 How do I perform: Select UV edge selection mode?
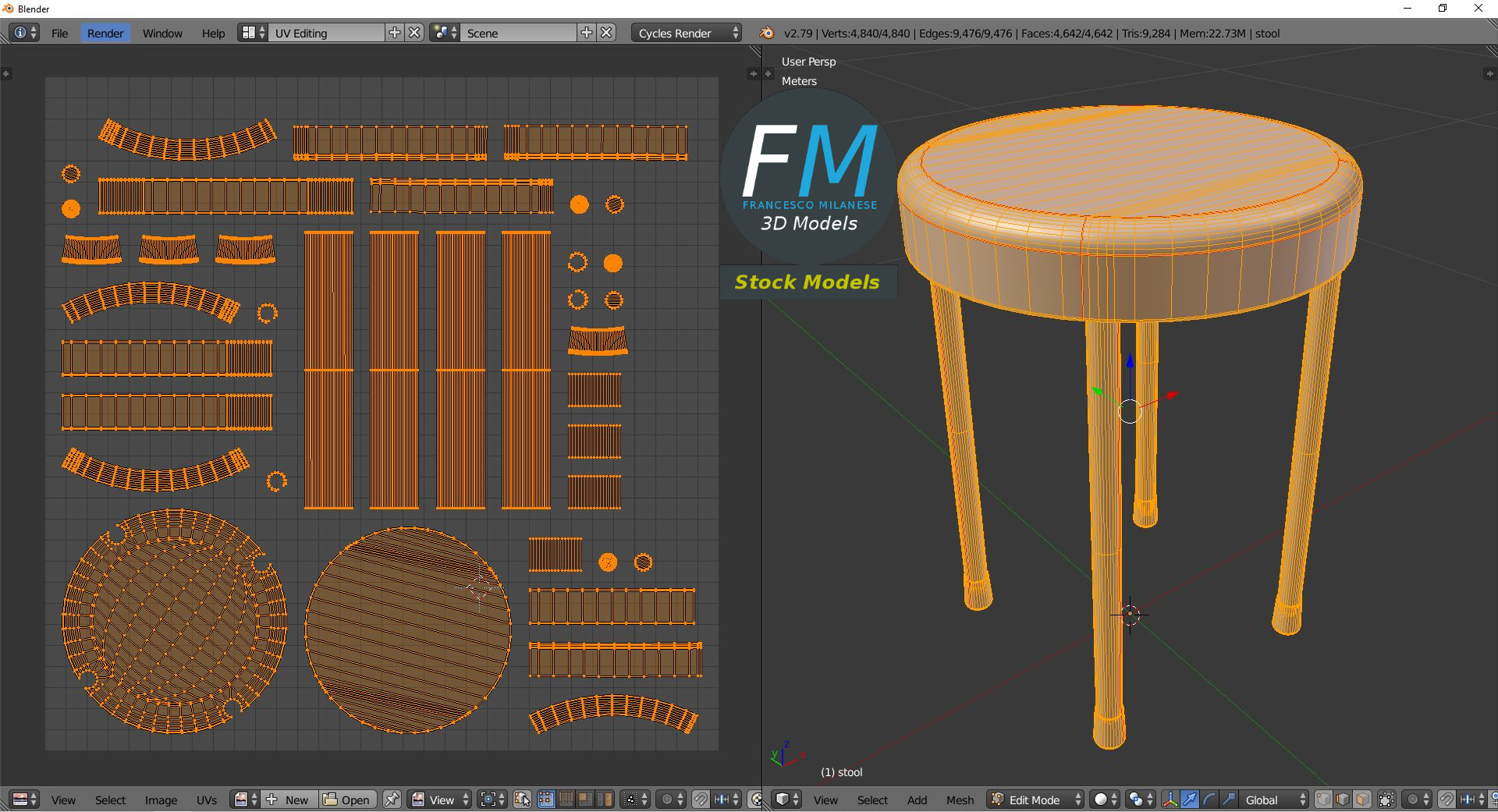tap(566, 800)
